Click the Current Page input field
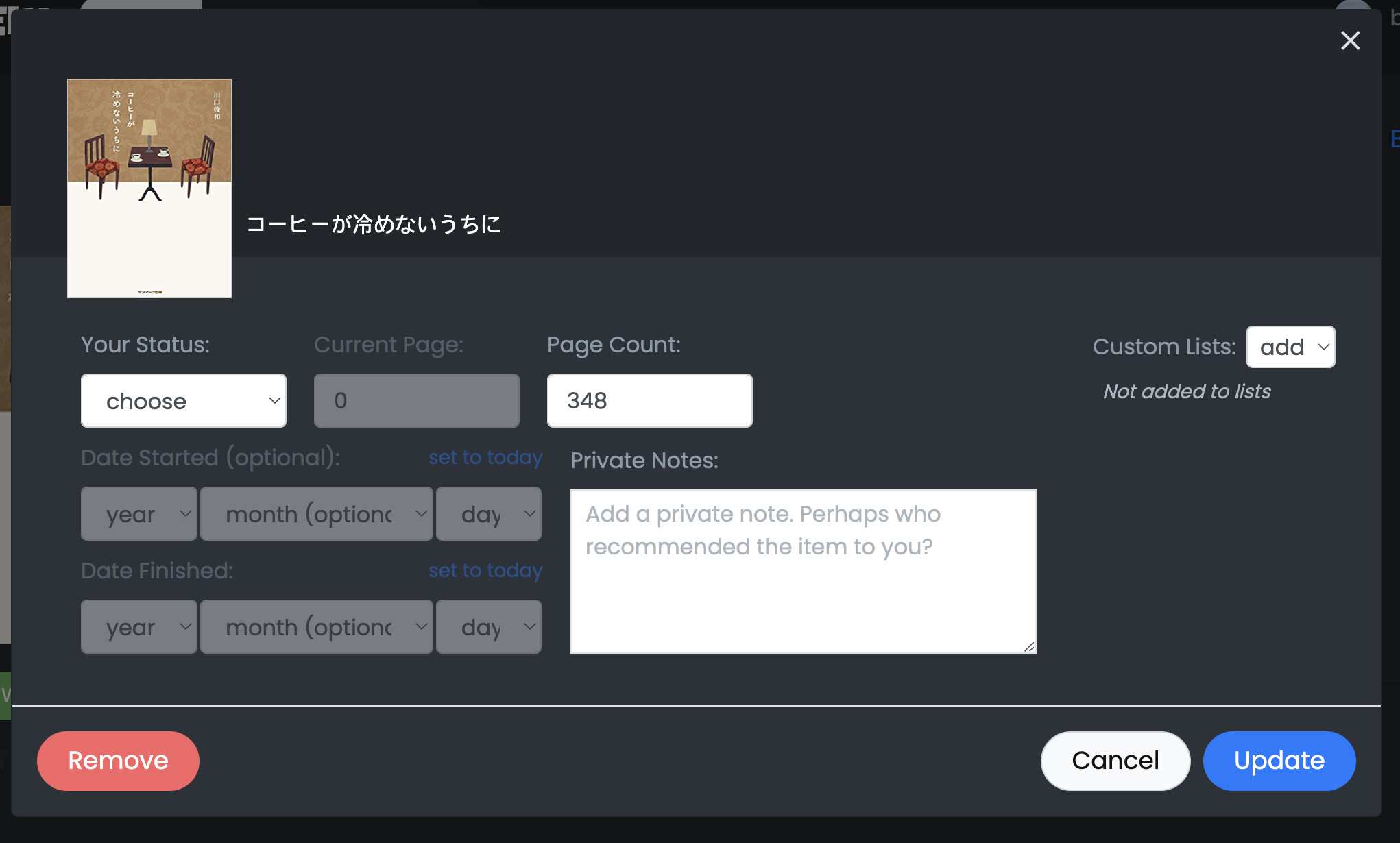The image size is (1400, 843). point(416,401)
